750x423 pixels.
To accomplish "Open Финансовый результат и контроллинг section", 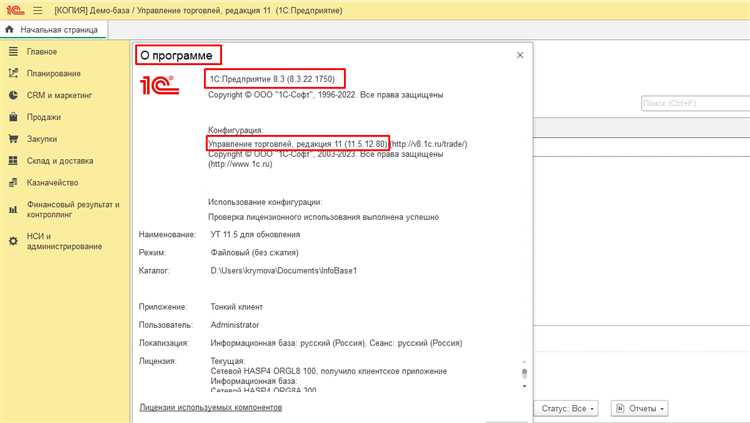I will click(73, 209).
